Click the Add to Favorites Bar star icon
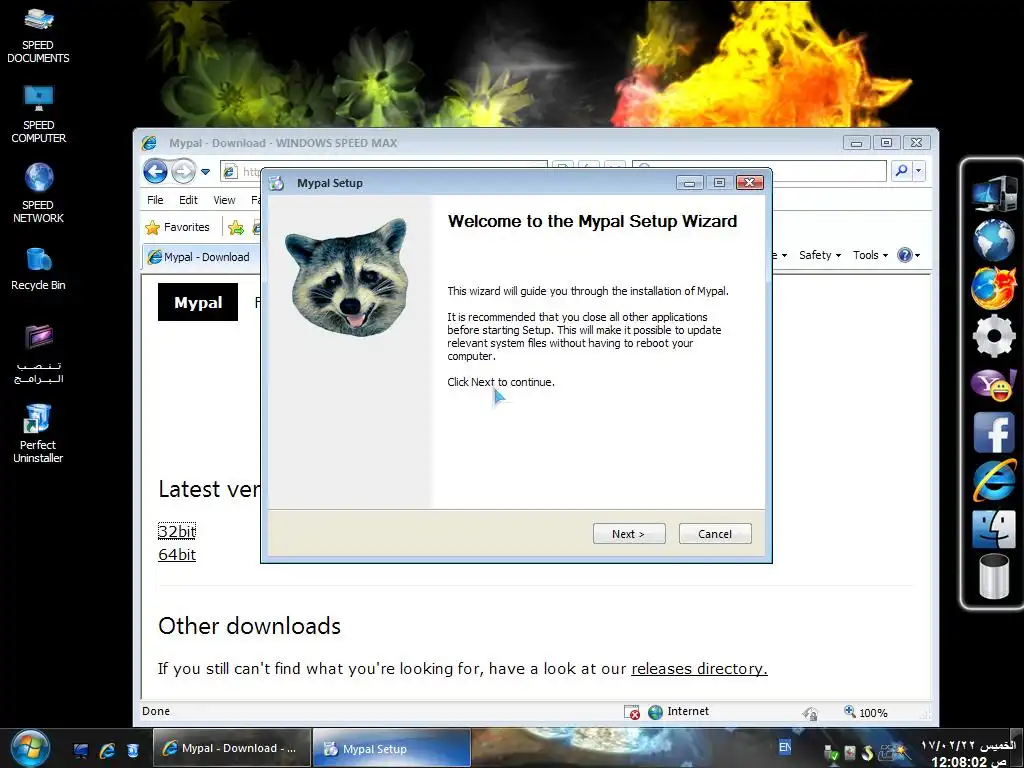The height and width of the screenshot is (768, 1024). (236, 227)
